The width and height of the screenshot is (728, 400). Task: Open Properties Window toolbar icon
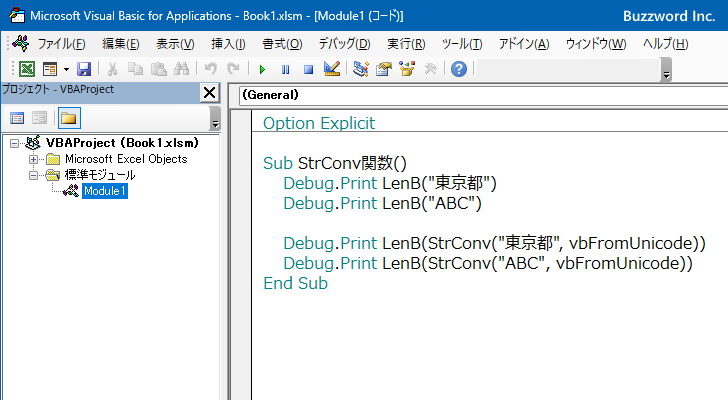click(384, 69)
